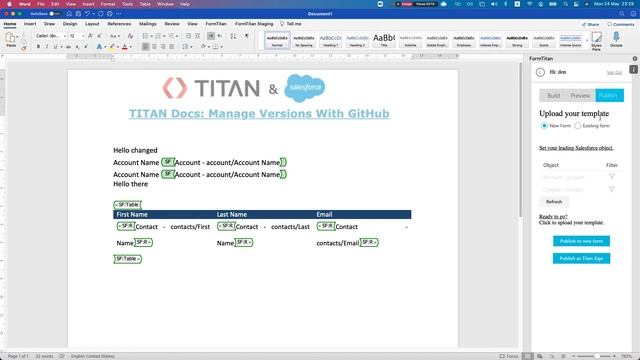Click the TITAN Docs GitHub heading link
This screenshot has height=360, width=640.
(259, 113)
